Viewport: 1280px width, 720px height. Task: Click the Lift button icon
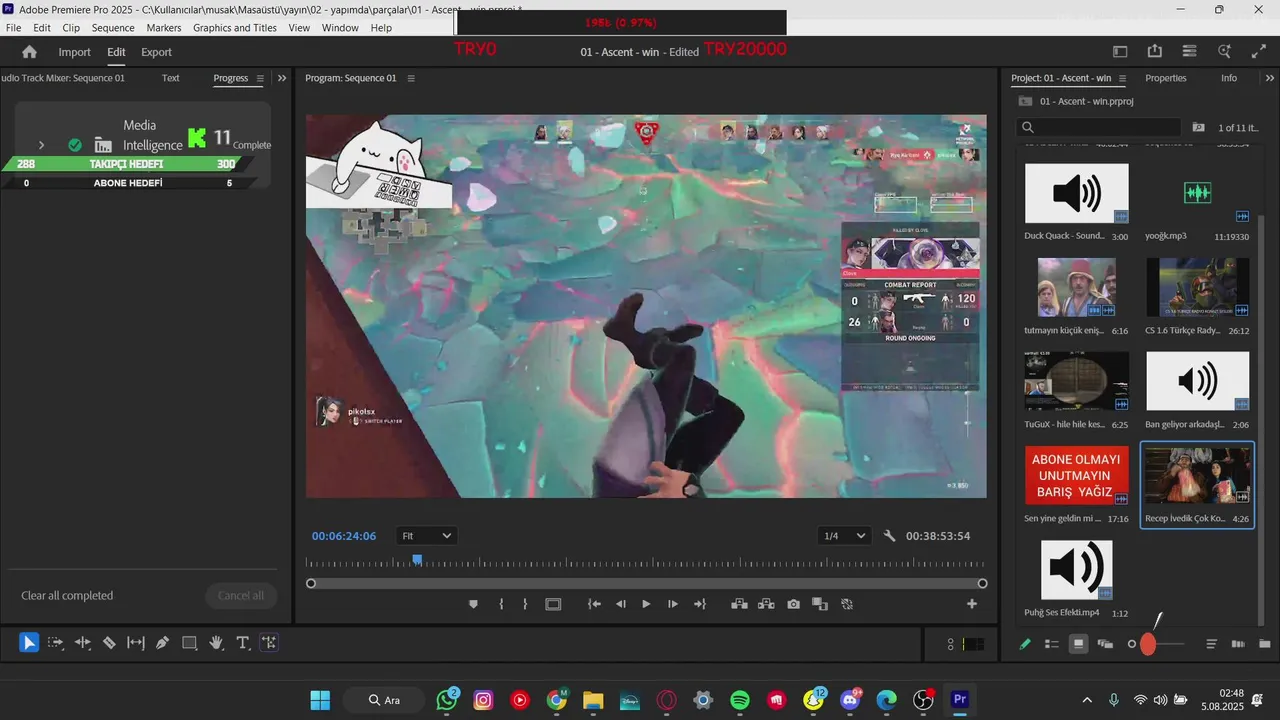tap(739, 604)
